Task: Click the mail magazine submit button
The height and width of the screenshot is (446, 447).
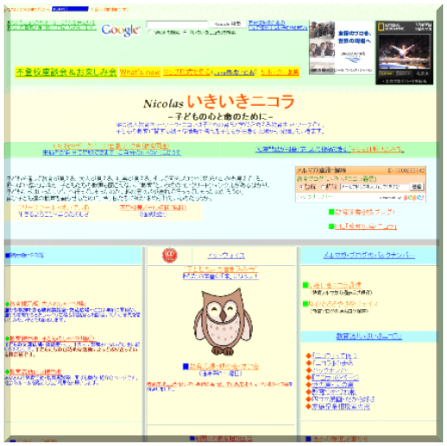Action: [x=417, y=187]
